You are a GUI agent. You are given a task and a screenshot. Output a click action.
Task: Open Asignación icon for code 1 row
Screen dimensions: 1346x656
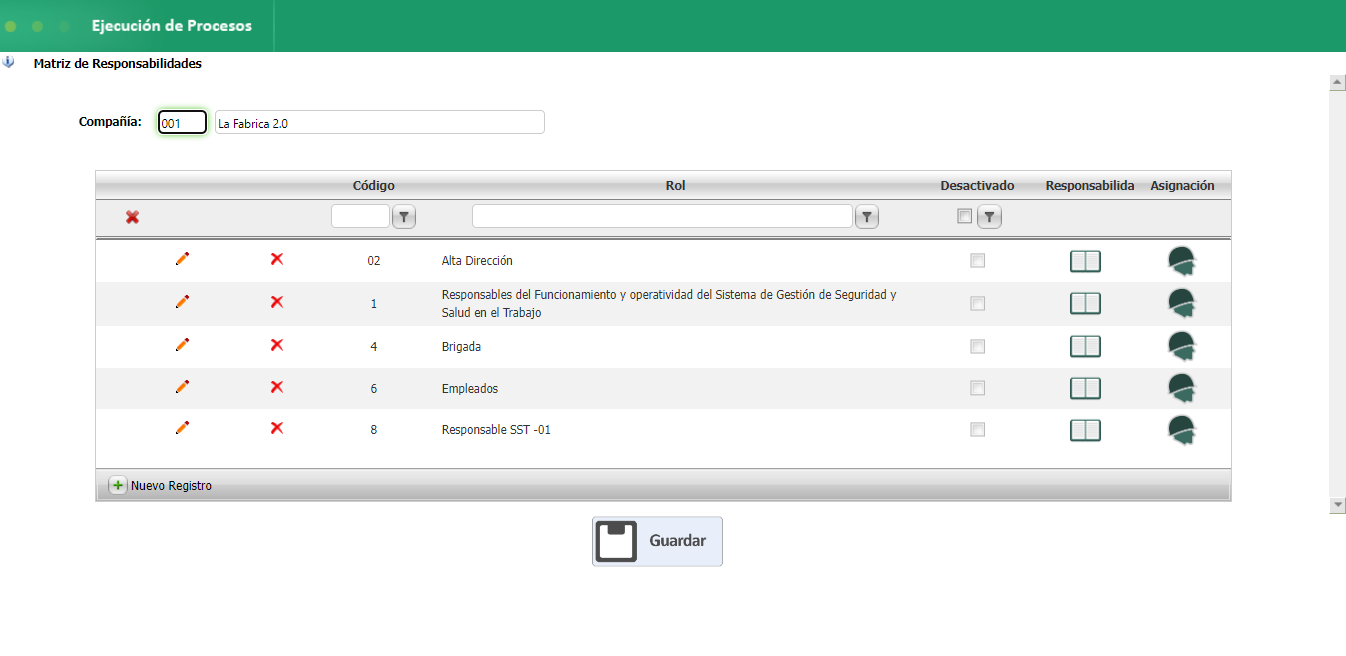click(x=1182, y=303)
